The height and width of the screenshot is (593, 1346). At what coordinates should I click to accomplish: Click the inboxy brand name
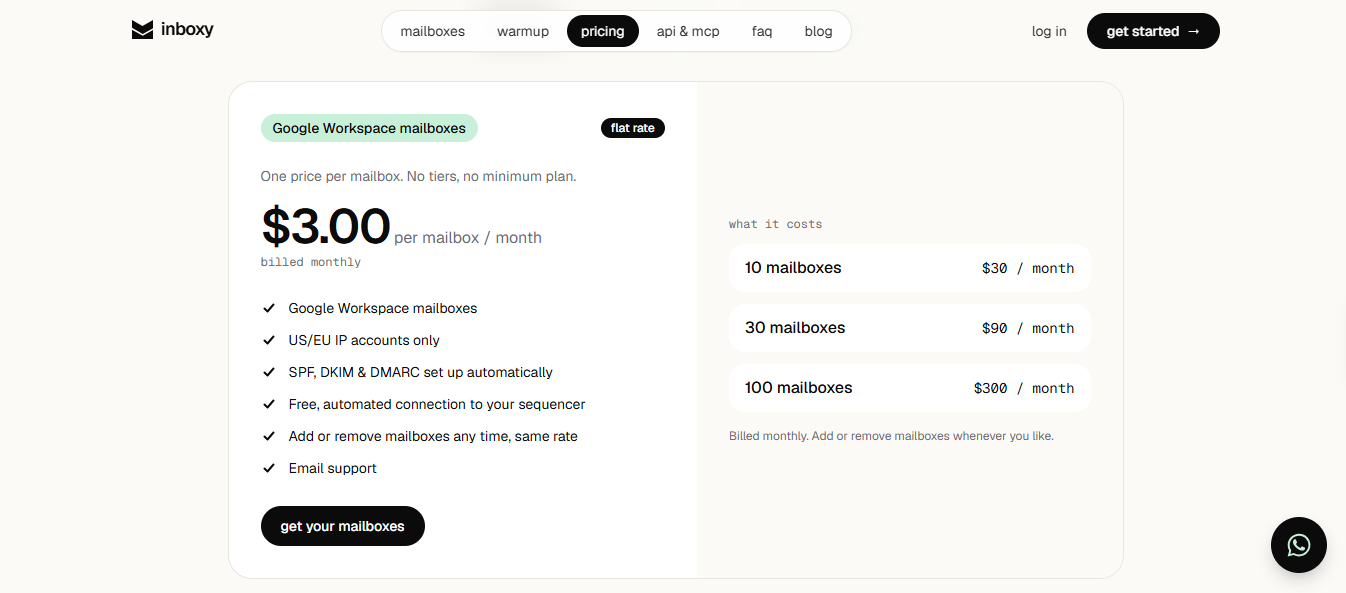tap(187, 30)
